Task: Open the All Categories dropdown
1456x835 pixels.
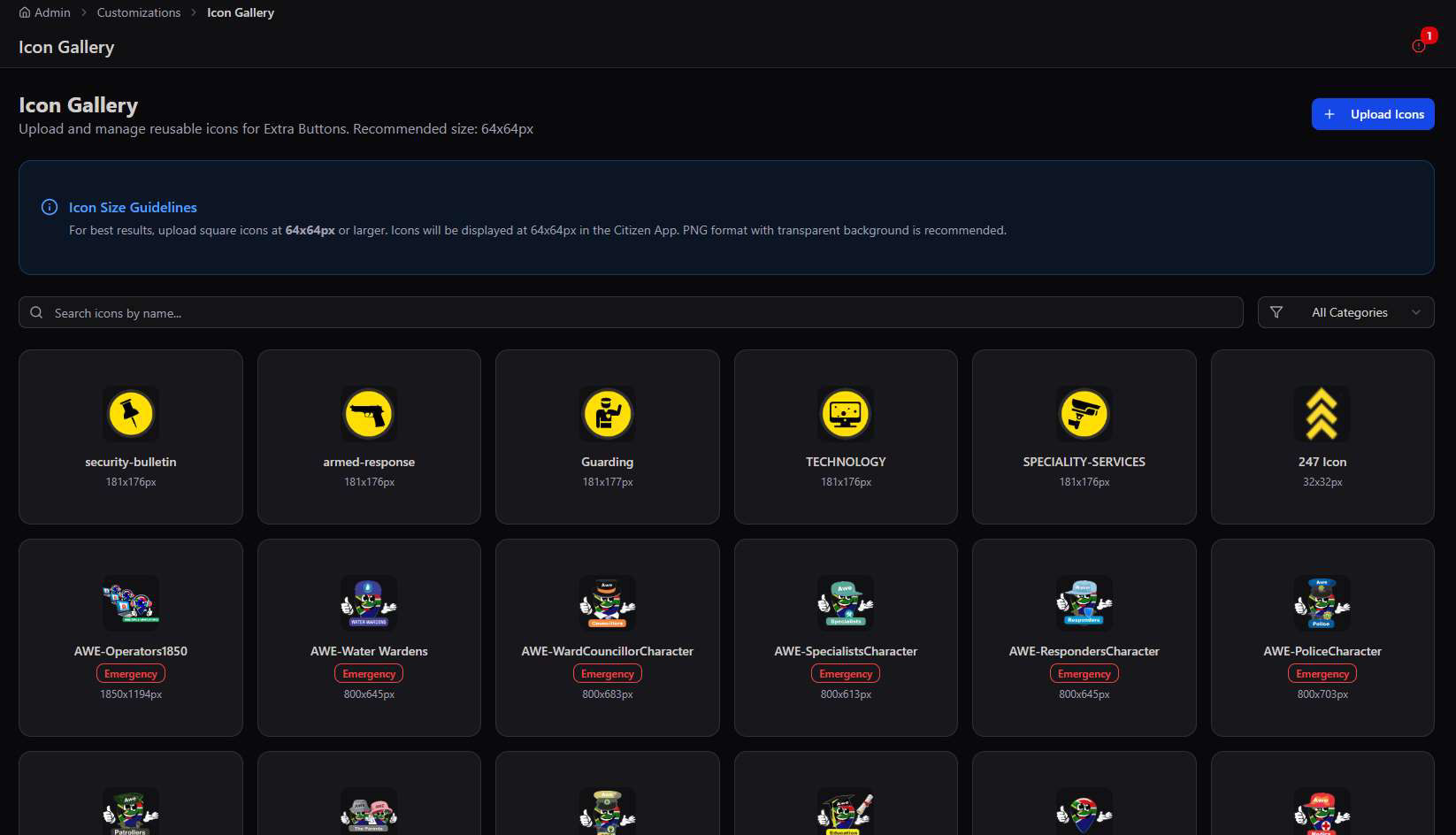Action: 1345,312
